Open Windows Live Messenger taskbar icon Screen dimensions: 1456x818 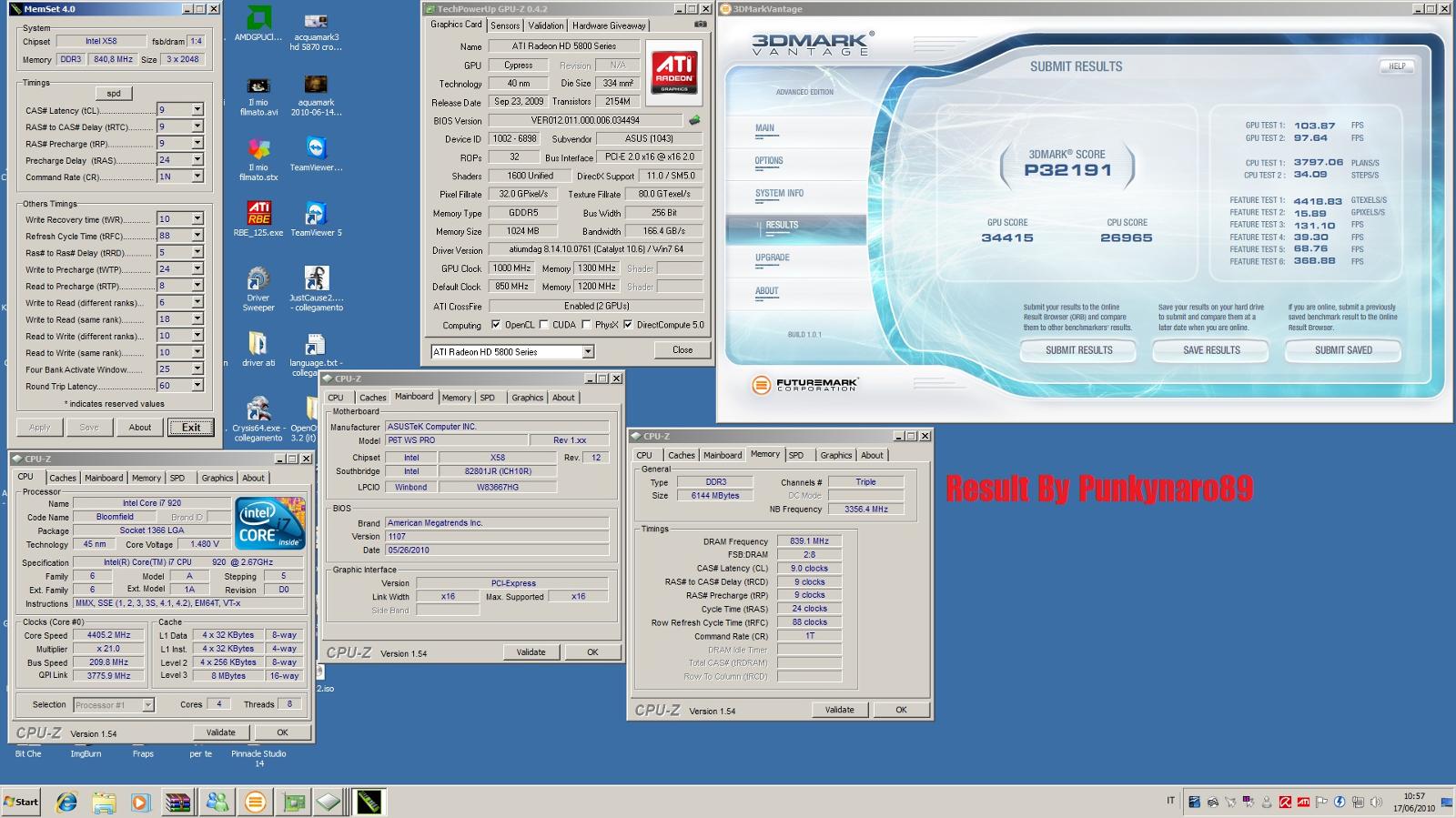coord(217,802)
